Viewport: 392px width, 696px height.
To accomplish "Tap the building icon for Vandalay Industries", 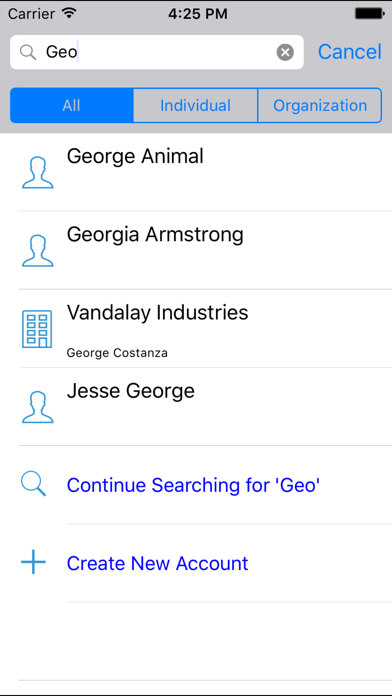I will 37,329.
